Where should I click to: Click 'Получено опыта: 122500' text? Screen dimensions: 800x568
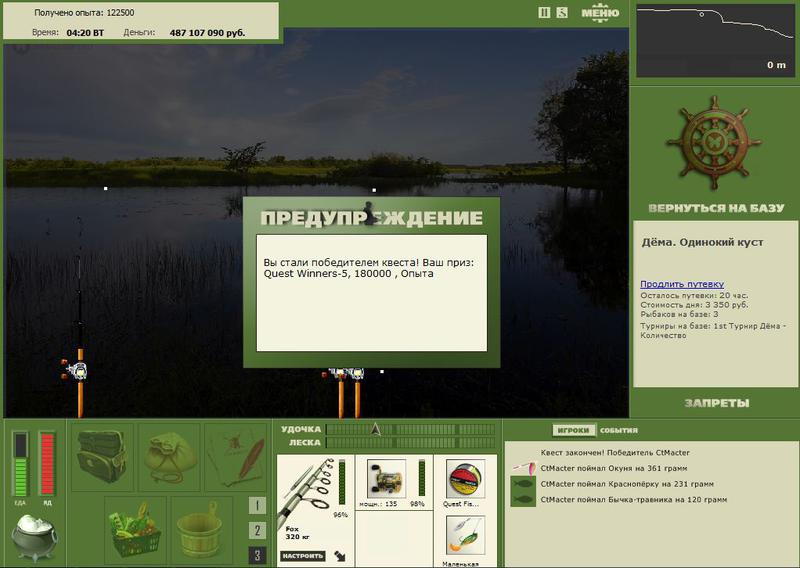tap(84, 13)
